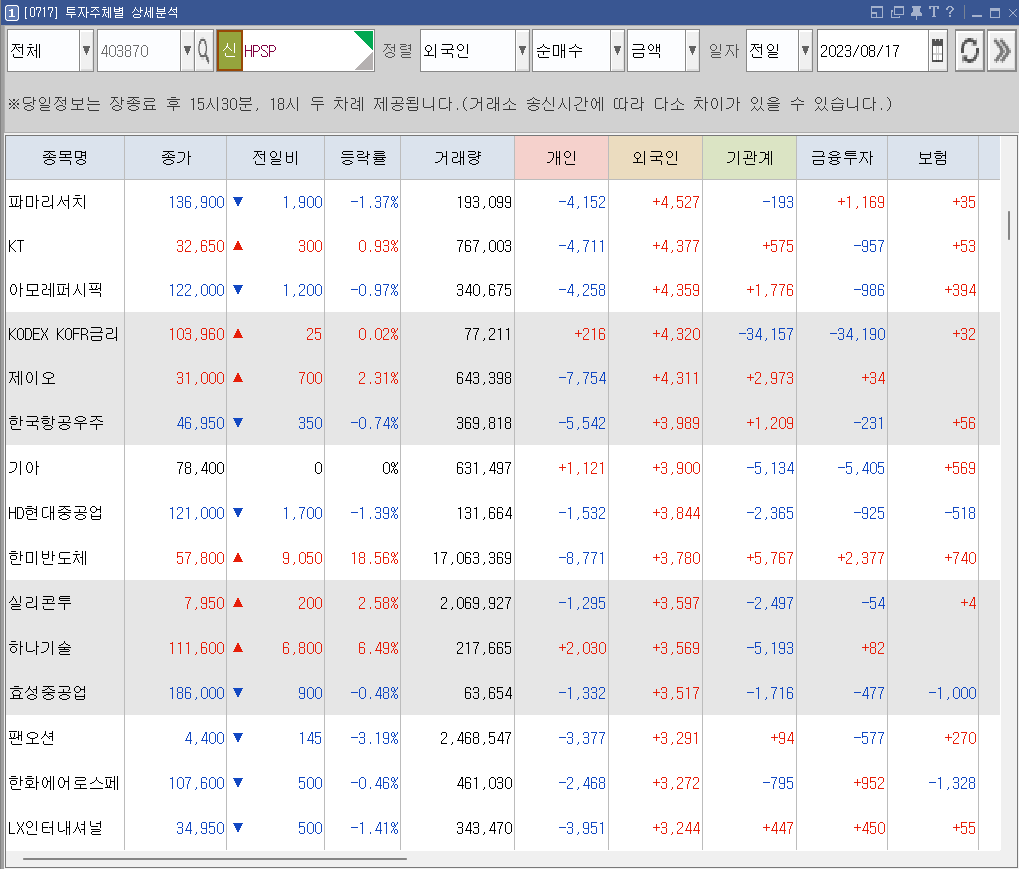This screenshot has width=1019, height=869.
Task: Select the 기아 row name
Action: click(x=24, y=468)
